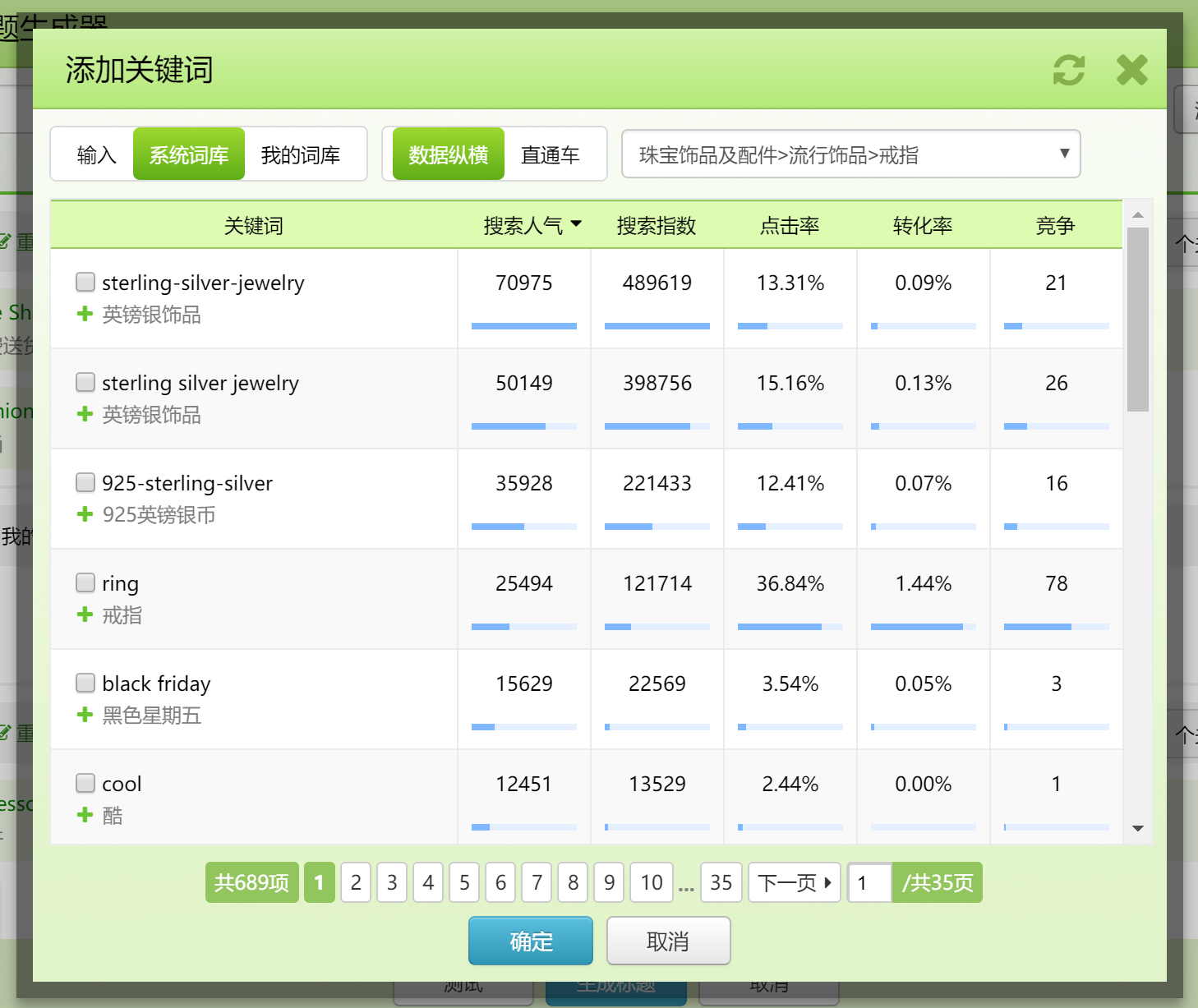Click the 70975 search popularity value
This screenshot has height=1008, width=1198.
tap(524, 283)
